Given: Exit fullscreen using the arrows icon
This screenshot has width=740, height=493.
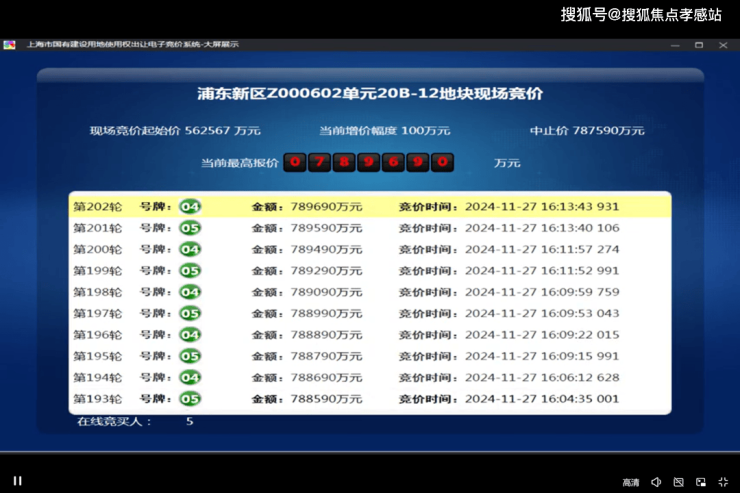Looking at the screenshot, I should 723,482.
